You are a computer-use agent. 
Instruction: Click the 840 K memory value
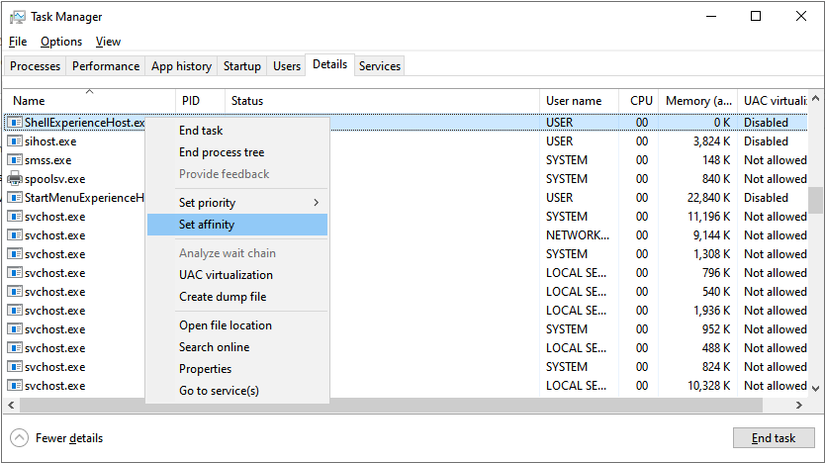tap(716, 179)
